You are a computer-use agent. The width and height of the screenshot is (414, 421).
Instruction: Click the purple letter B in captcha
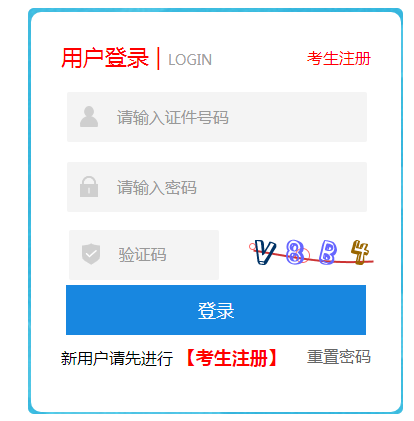coord(328,252)
